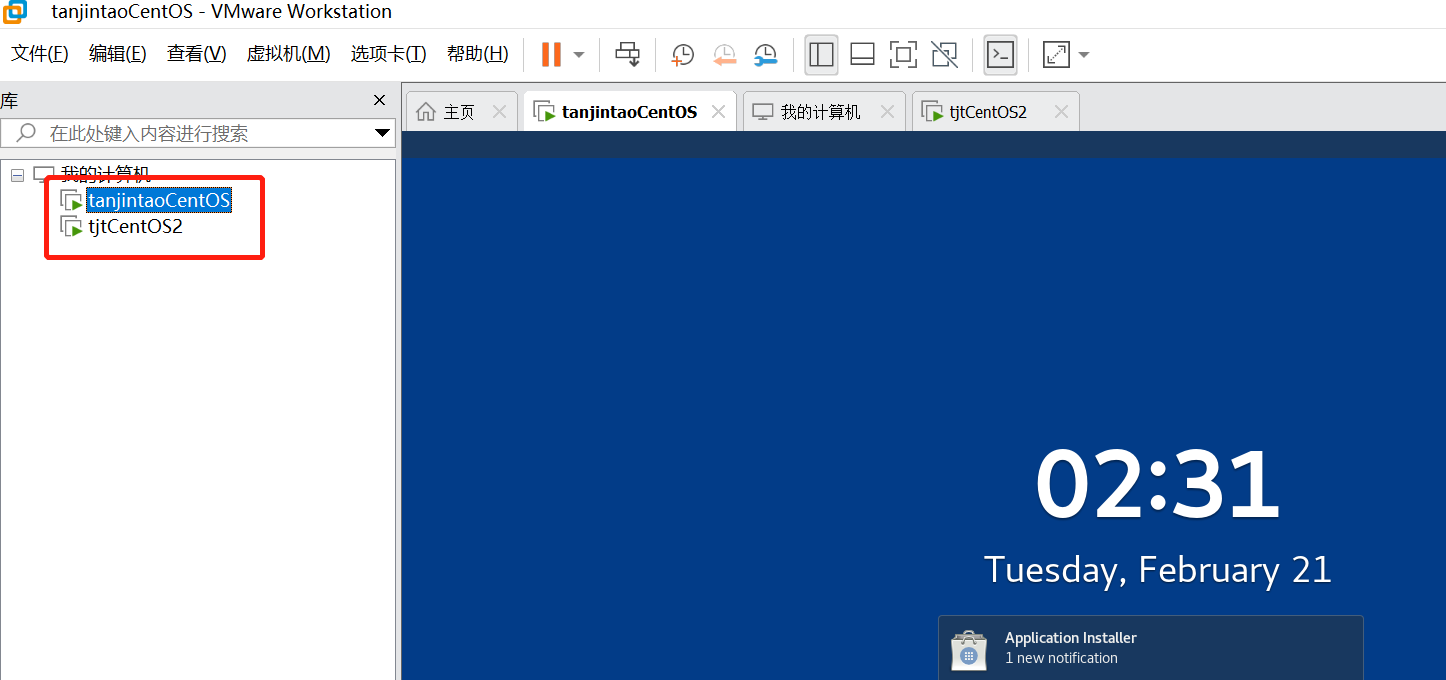Open the library search dropdown arrow
Screen dimensions: 1446x680
click(382, 133)
